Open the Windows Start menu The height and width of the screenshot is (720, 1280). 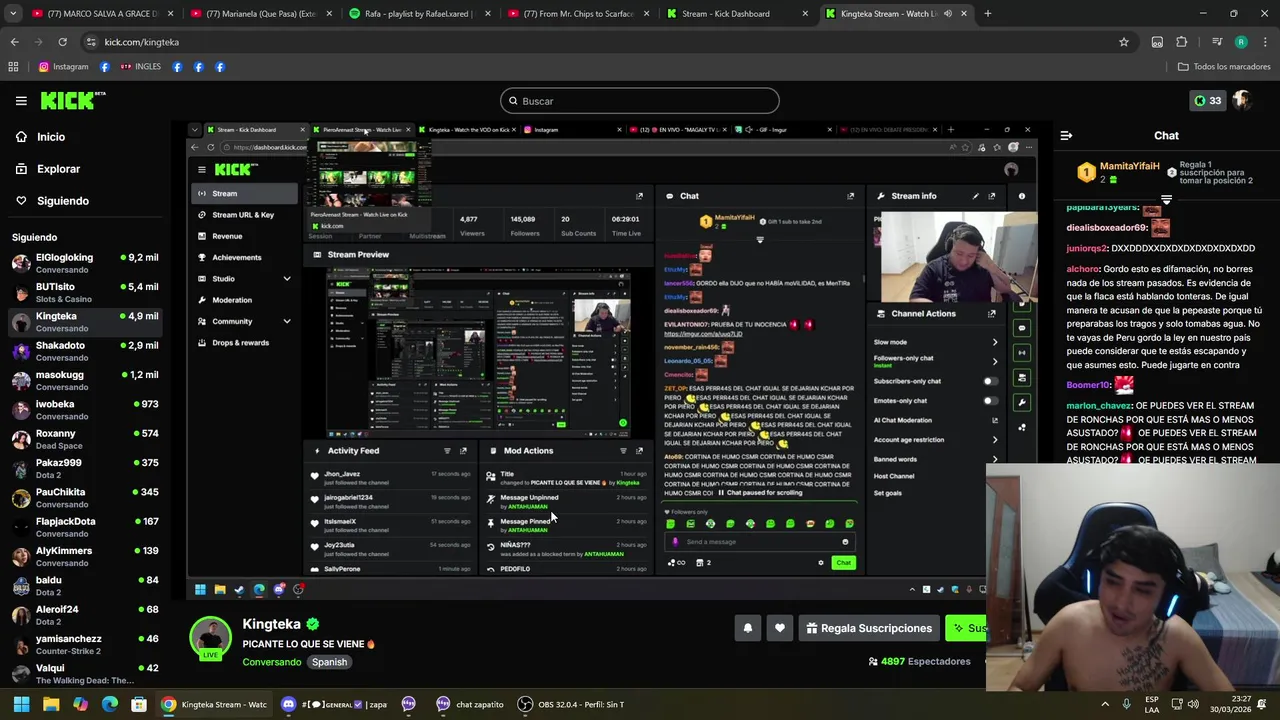pos(21,704)
